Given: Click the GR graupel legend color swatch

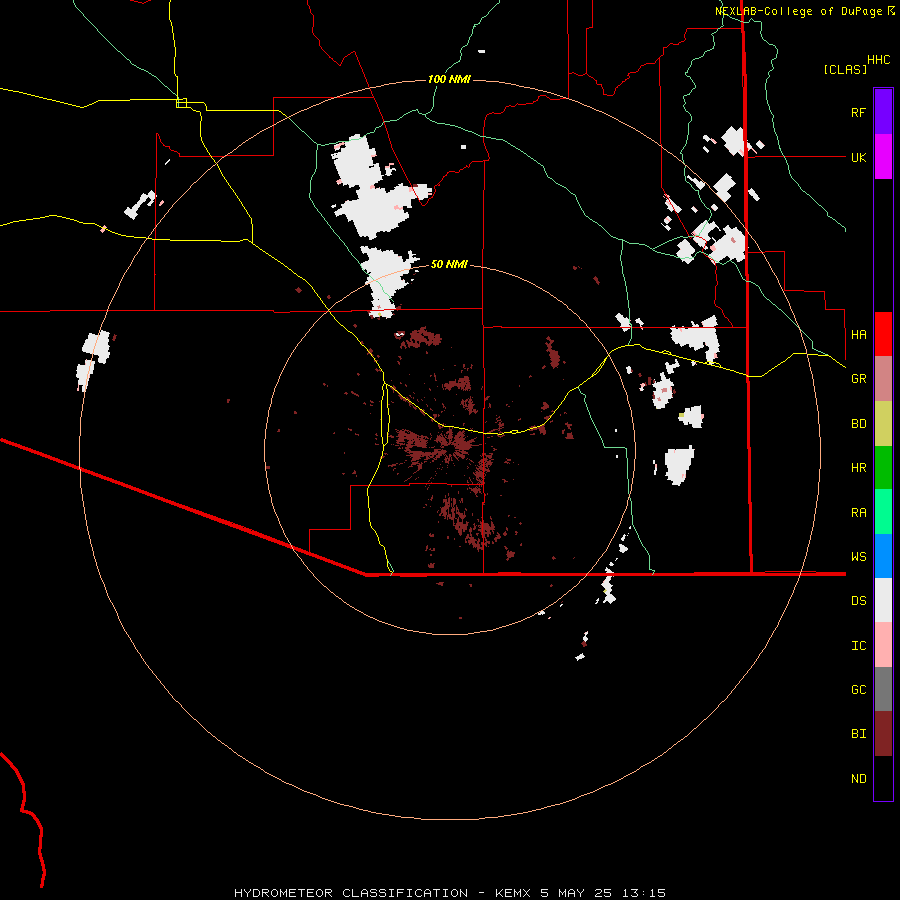Looking at the screenshot, I should pos(883,378).
